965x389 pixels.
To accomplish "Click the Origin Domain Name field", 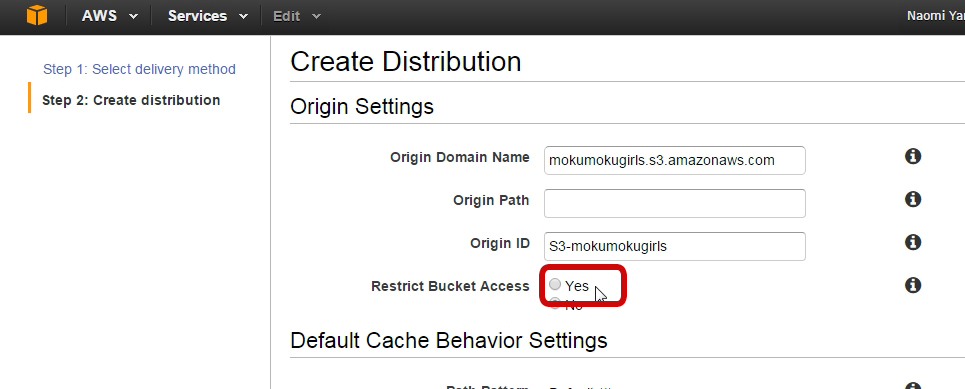I will click(675, 161).
